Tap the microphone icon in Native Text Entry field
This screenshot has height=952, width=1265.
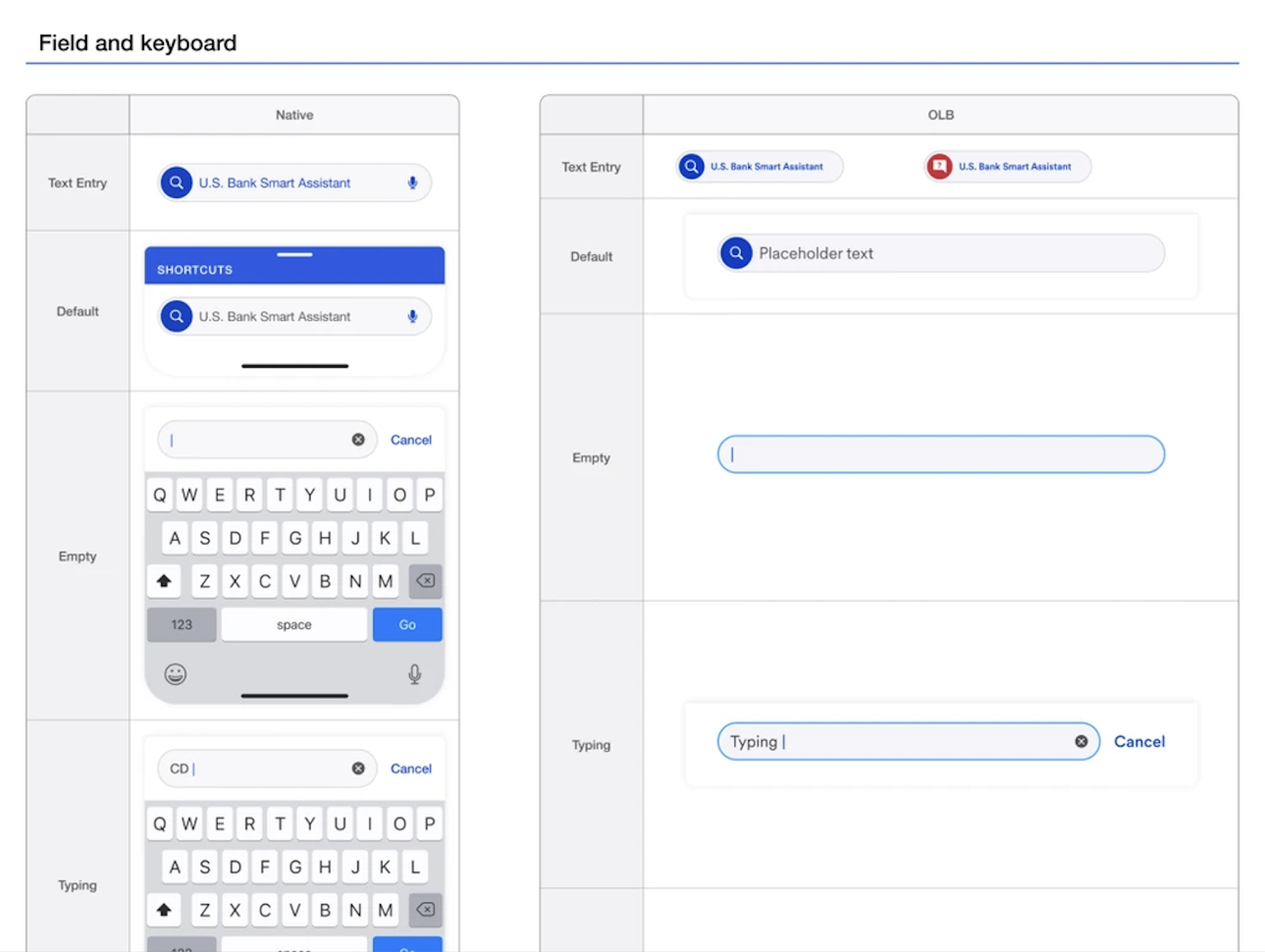tap(412, 183)
